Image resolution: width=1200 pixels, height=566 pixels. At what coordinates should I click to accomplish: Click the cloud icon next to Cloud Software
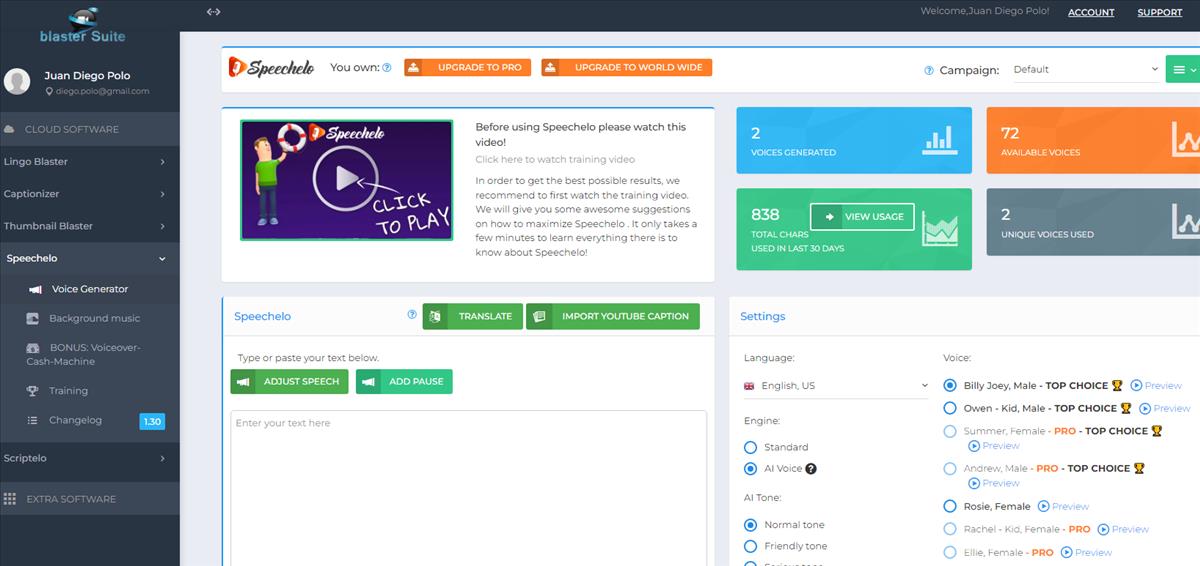(x=10, y=129)
